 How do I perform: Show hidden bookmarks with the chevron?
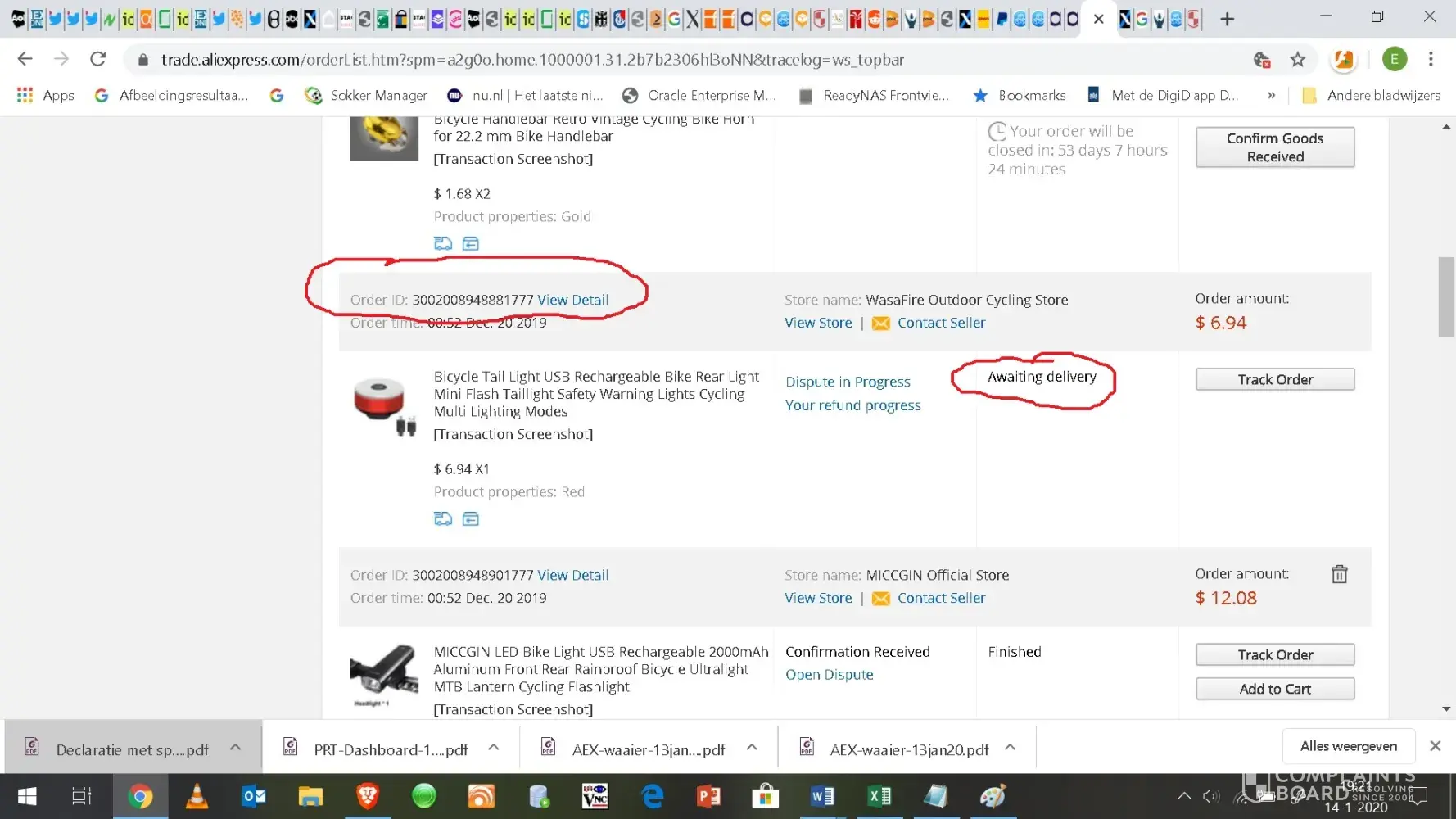[x=1271, y=96]
